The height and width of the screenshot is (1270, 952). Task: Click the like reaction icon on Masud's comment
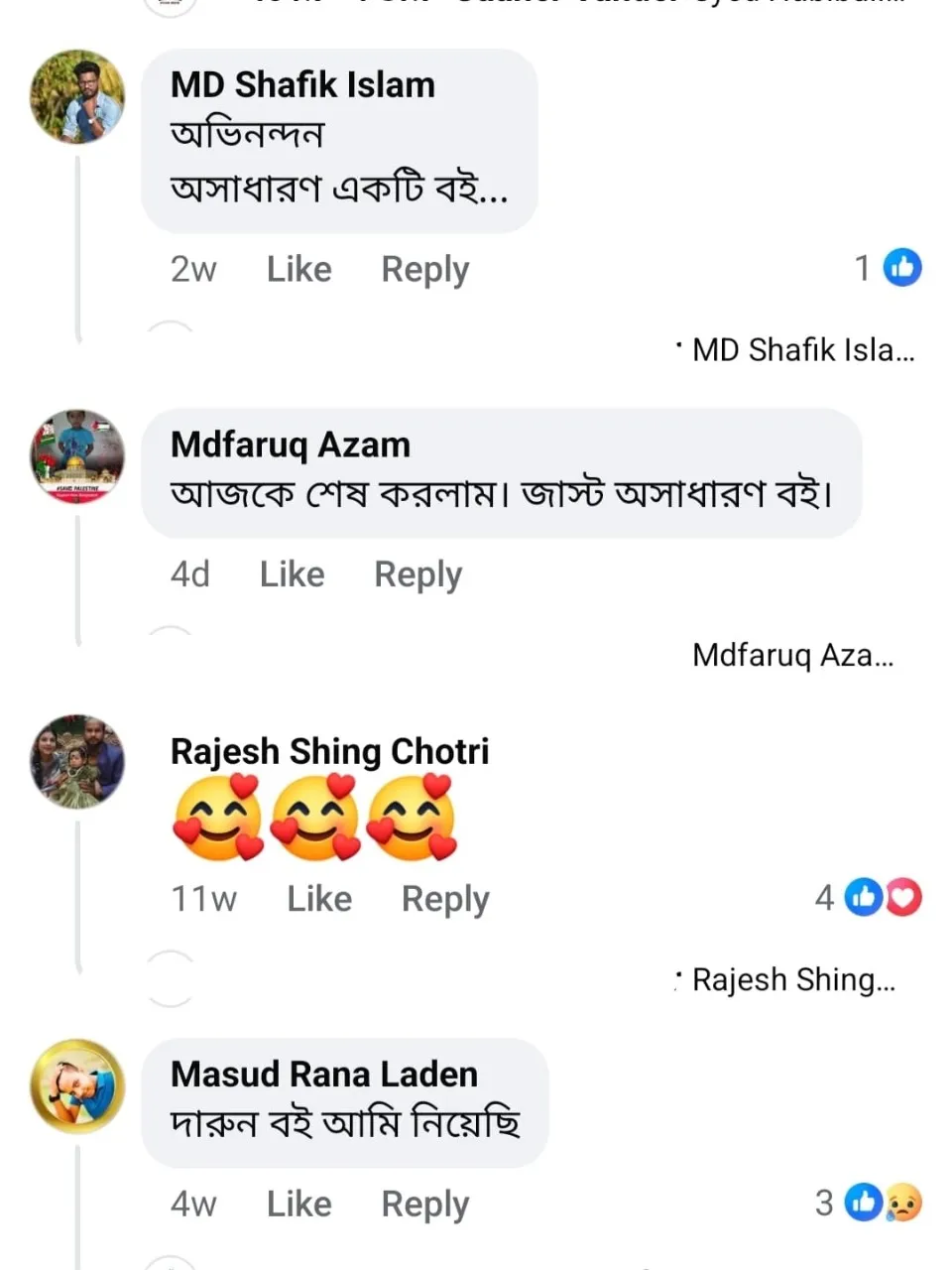864,1203
